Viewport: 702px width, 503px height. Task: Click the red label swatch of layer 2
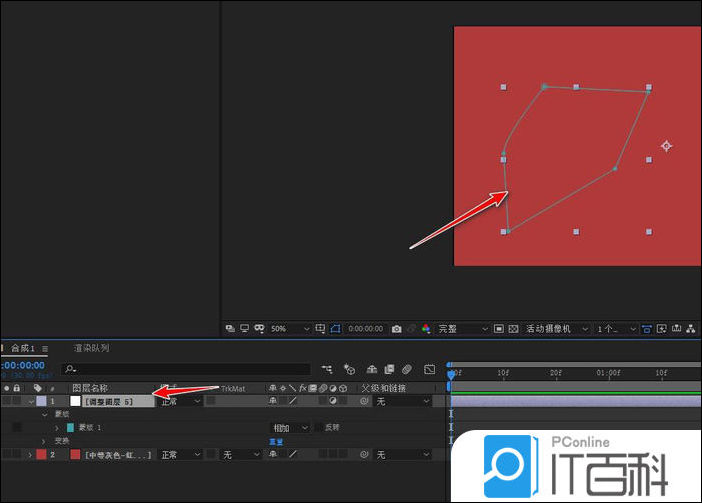tap(40, 454)
